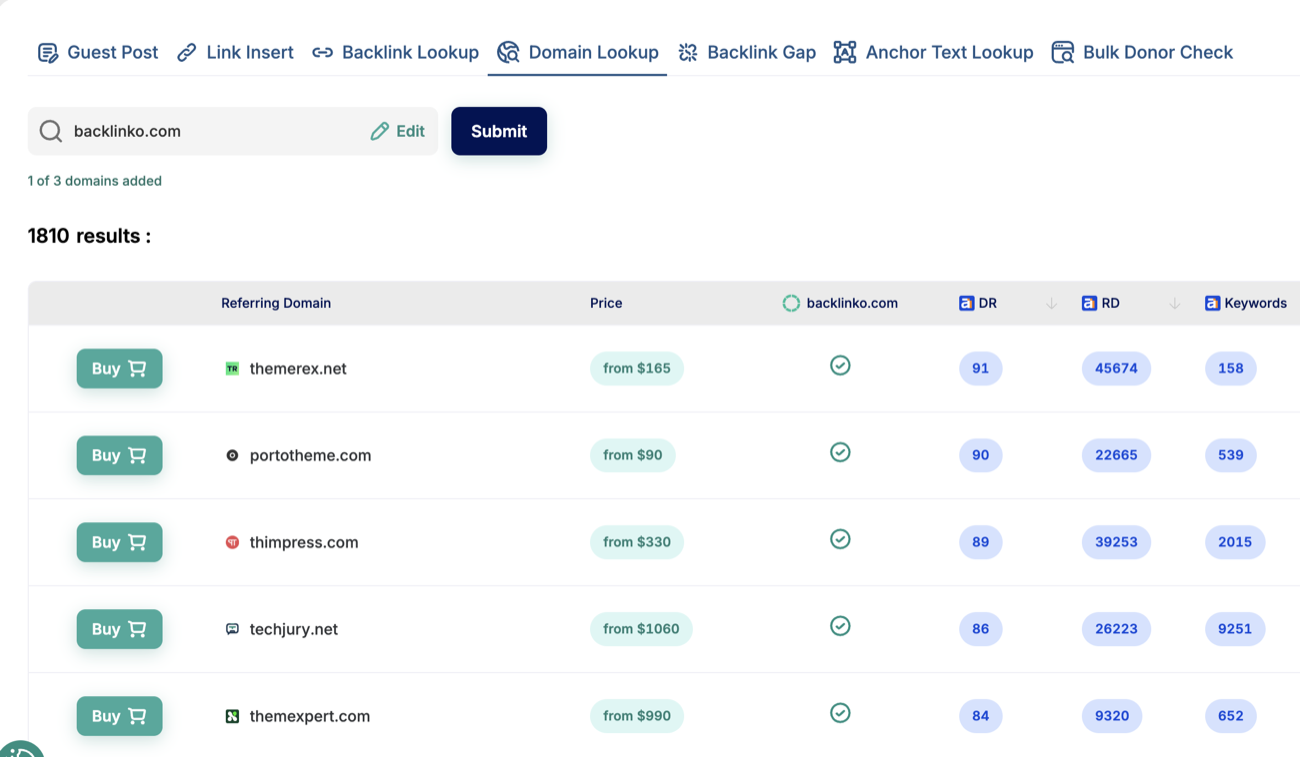Viewport: 1300px width, 757px height.
Task: Edit the entered backlinko.com domain
Action: [397, 131]
